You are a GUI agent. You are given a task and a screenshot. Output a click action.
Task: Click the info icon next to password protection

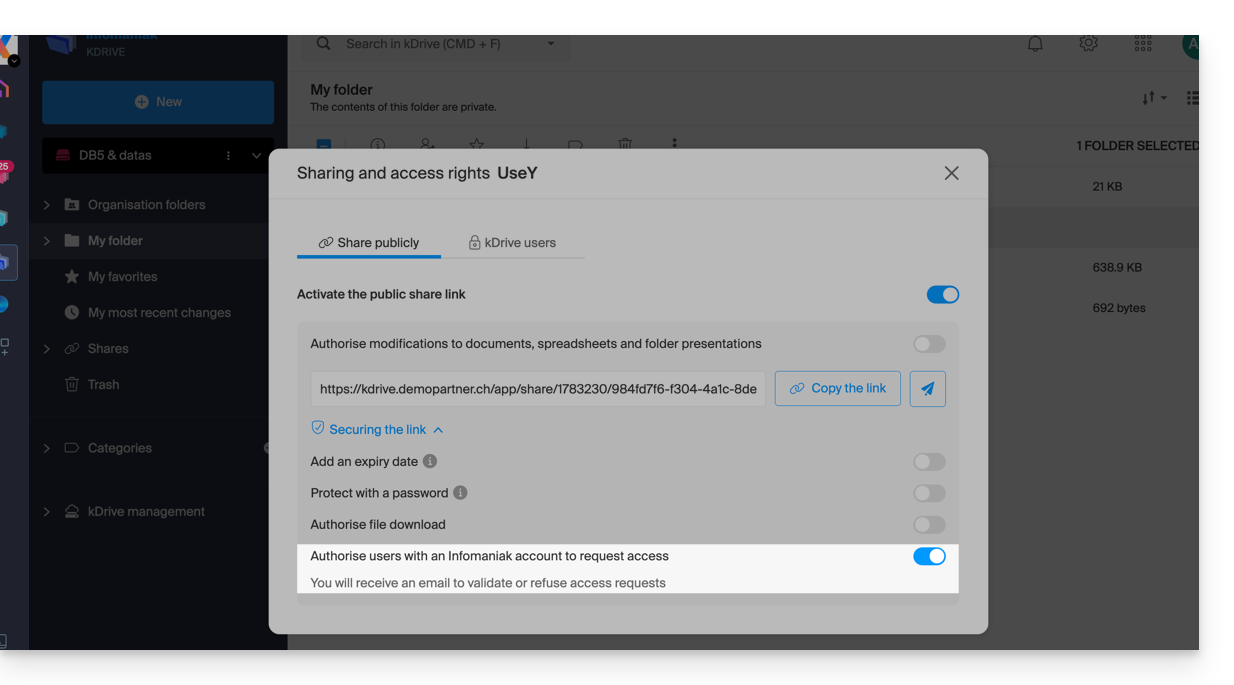[x=460, y=493]
